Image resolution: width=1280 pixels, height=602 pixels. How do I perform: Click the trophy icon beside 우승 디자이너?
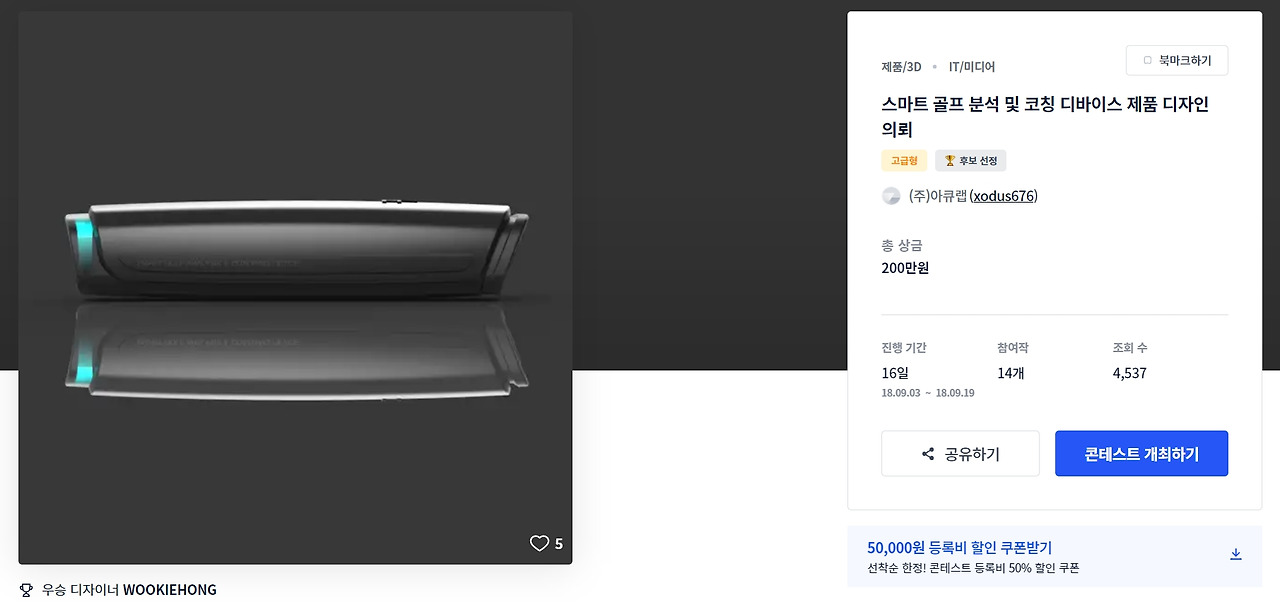pyautogui.click(x=27, y=590)
